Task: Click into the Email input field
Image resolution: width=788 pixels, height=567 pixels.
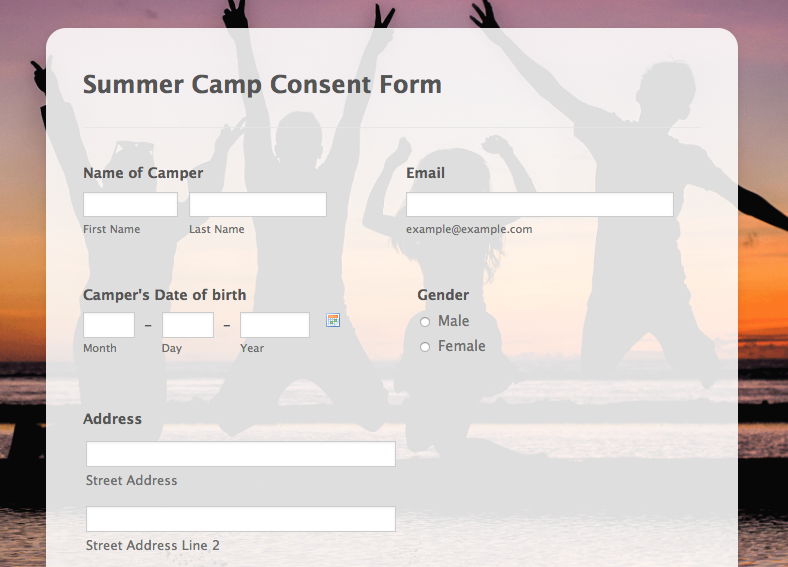Action: [x=539, y=205]
